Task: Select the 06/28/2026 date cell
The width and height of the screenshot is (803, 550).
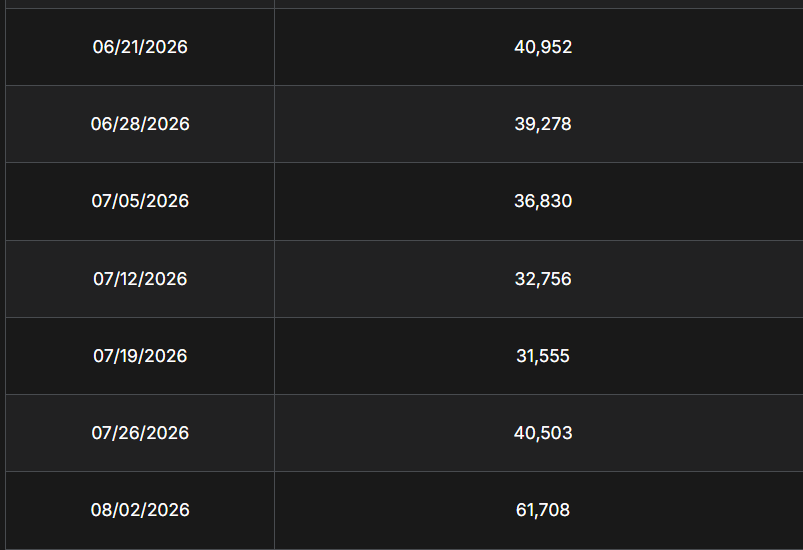Action: [140, 124]
